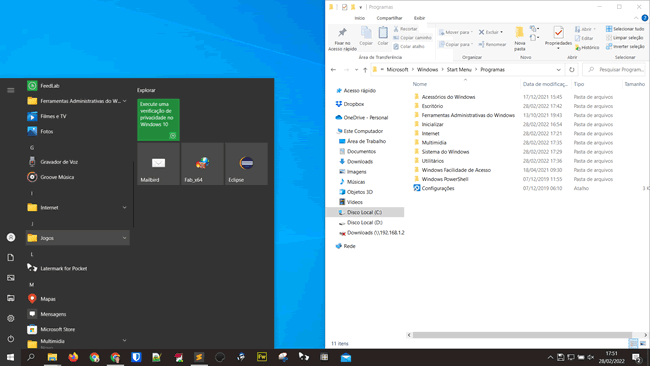This screenshot has height=366, width=650.
Task: Create a Nova pasta
Action: [x=519, y=38]
